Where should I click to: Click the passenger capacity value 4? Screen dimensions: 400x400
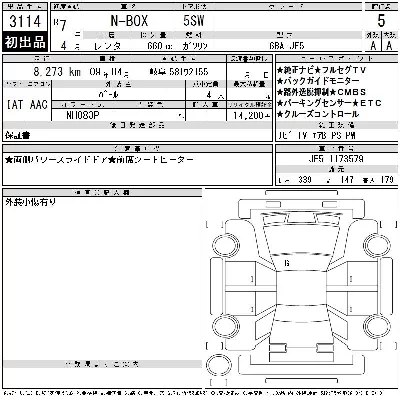(209, 95)
